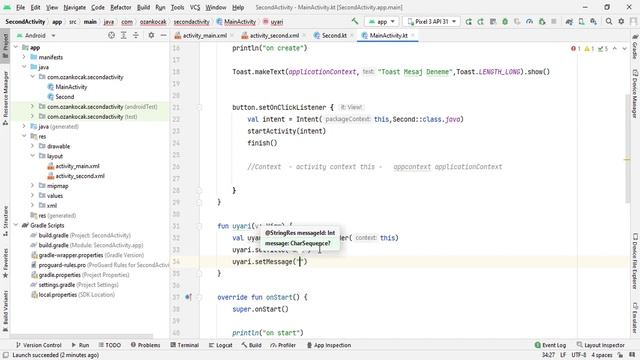The height and width of the screenshot is (360, 640).
Task: Expand the values folder
Action: pos(32,196)
